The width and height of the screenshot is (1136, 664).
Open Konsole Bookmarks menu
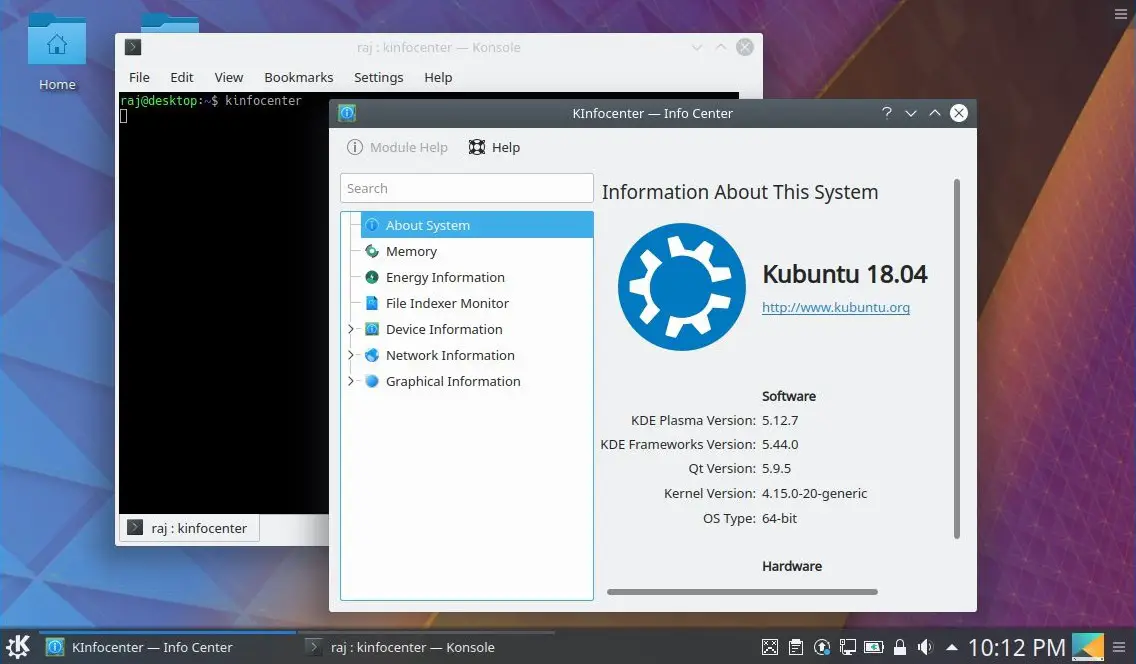point(298,77)
